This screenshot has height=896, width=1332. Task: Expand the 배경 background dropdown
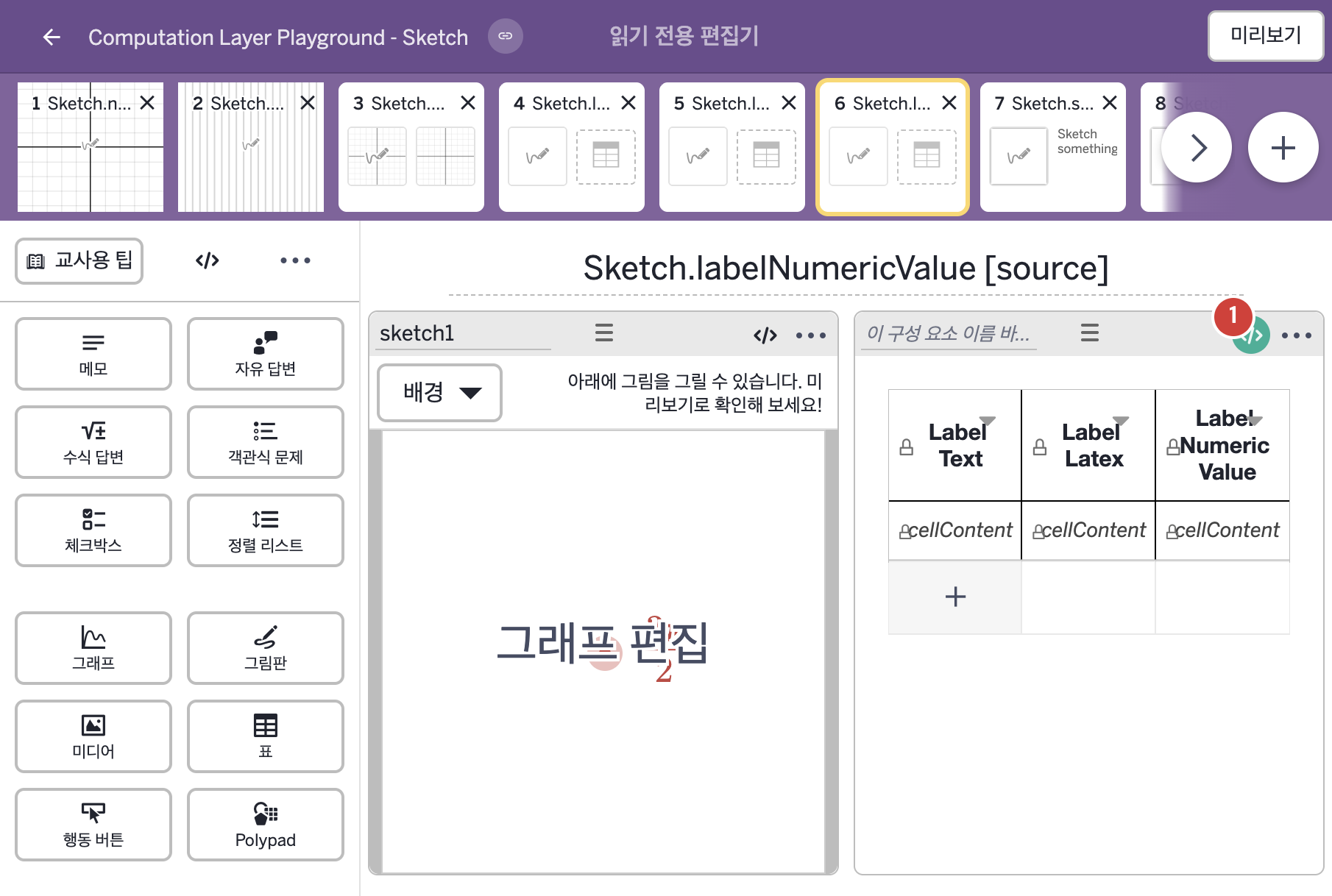439,393
